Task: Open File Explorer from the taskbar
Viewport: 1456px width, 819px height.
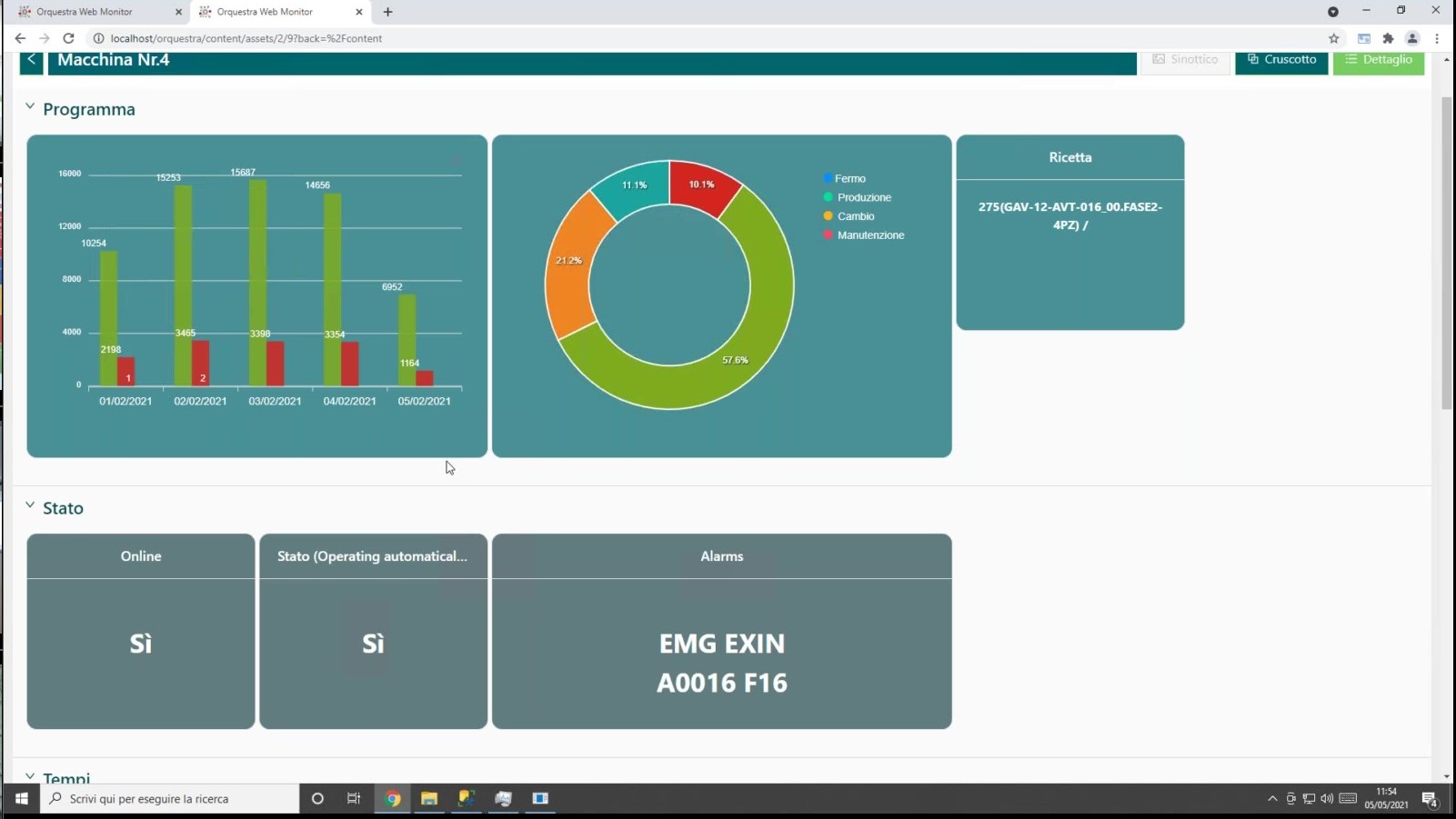Action: (429, 798)
